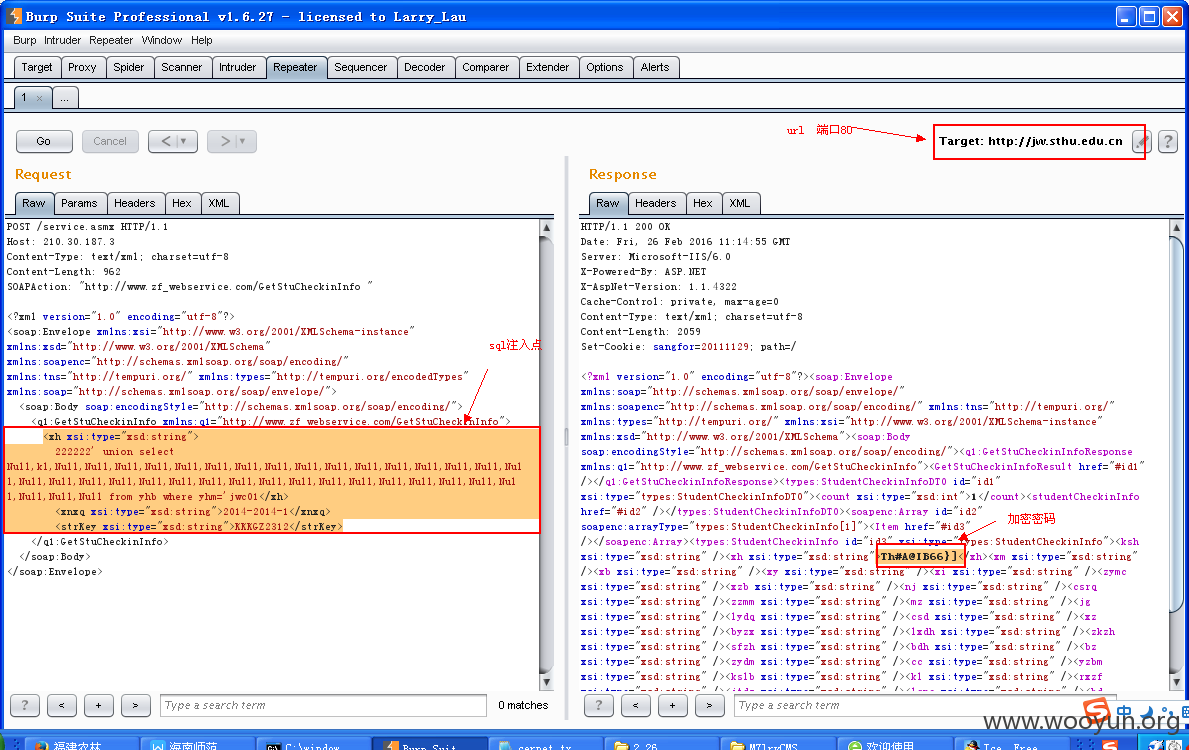
Task: Click the response search help icon
Action: click(x=598, y=705)
